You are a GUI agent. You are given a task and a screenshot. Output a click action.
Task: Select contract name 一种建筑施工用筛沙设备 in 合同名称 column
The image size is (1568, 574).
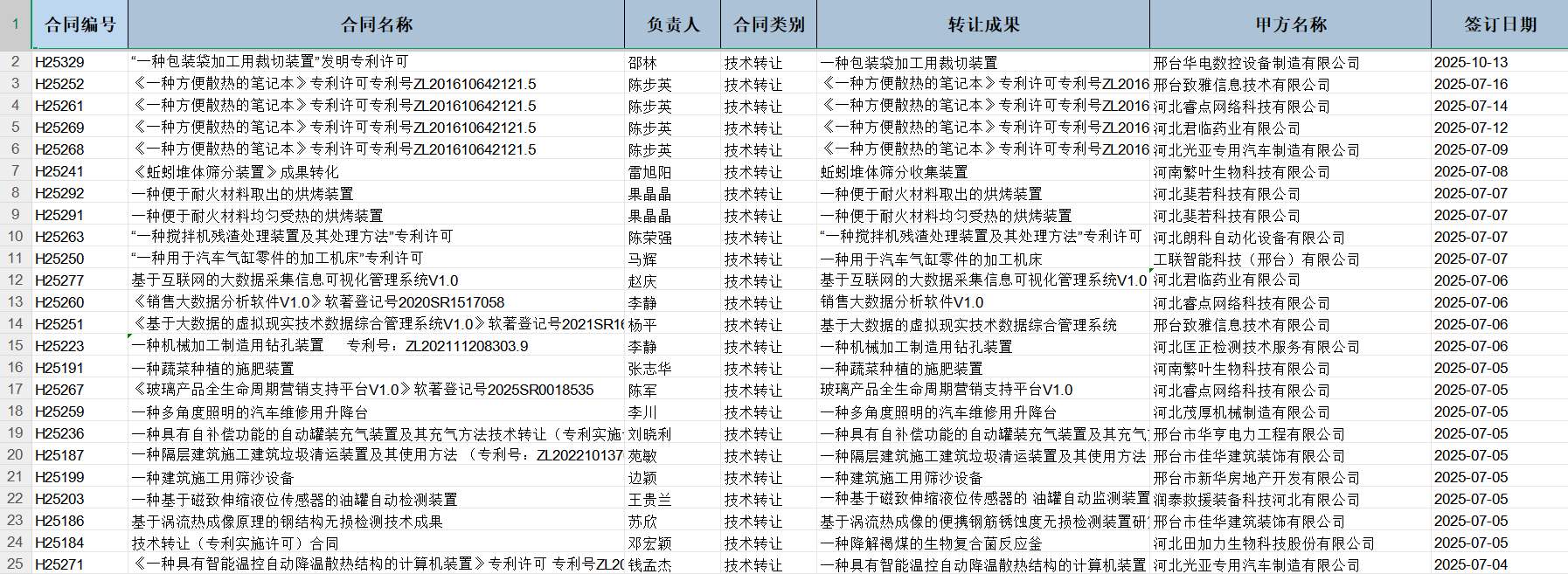[x=377, y=477]
